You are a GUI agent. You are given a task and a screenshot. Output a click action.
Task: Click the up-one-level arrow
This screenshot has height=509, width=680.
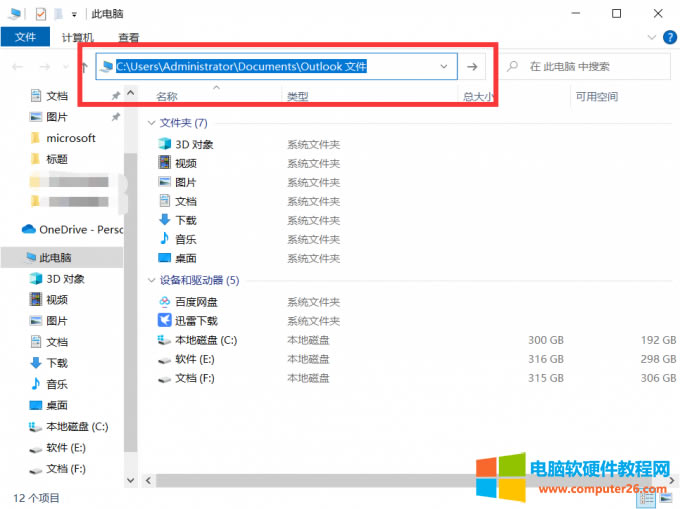85,67
